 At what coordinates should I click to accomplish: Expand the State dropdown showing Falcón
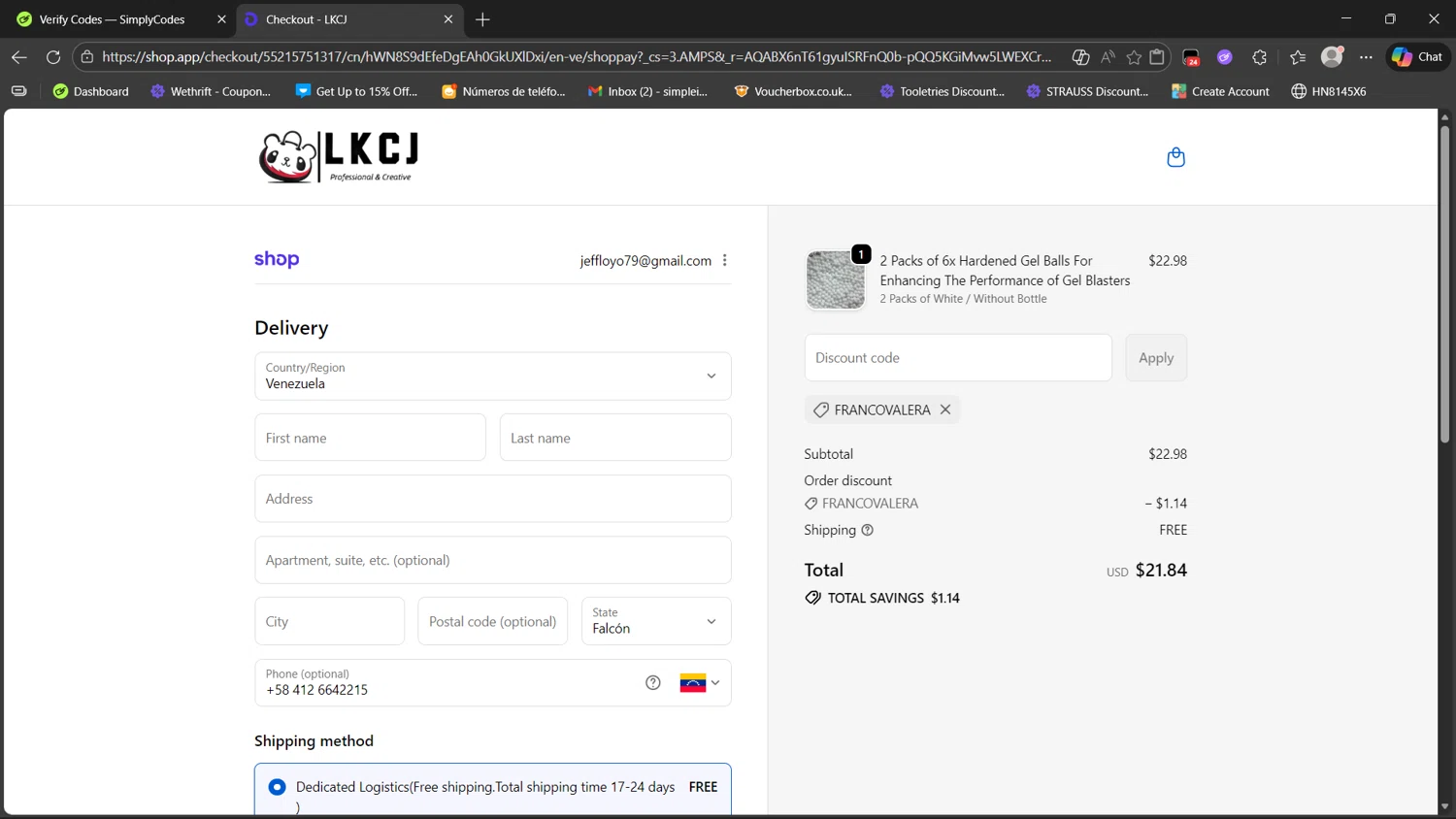coord(656,621)
